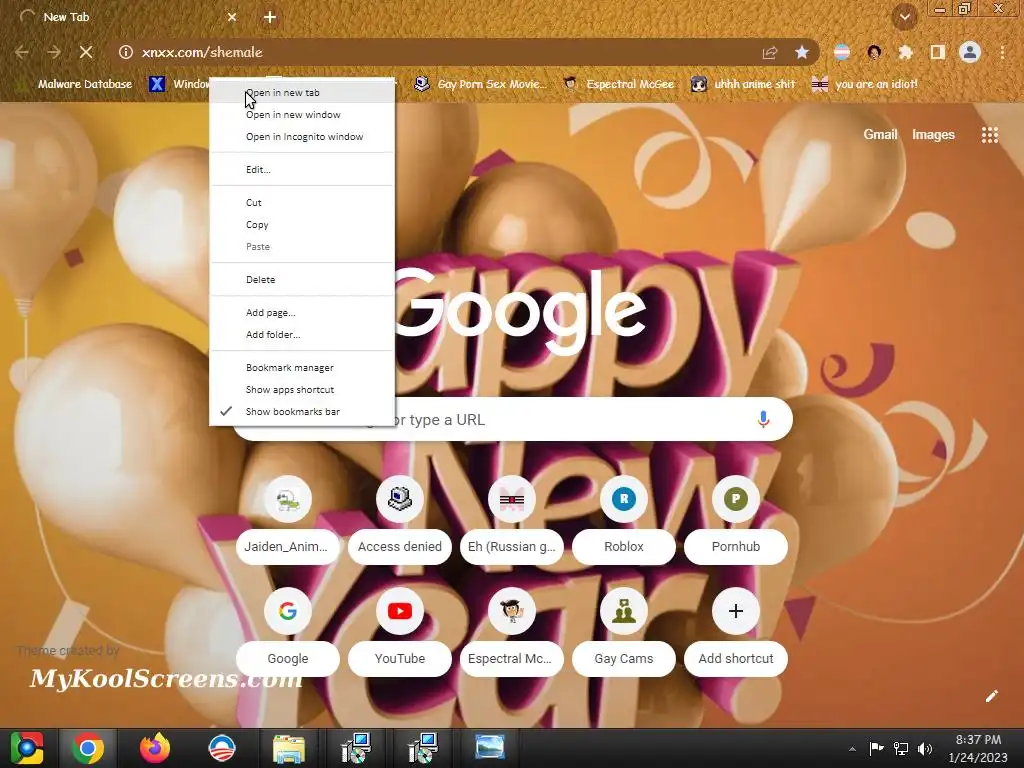This screenshot has width=1024, height=768.
Task: Open the YouTube shortcut icon
Action: coord(400,611)
